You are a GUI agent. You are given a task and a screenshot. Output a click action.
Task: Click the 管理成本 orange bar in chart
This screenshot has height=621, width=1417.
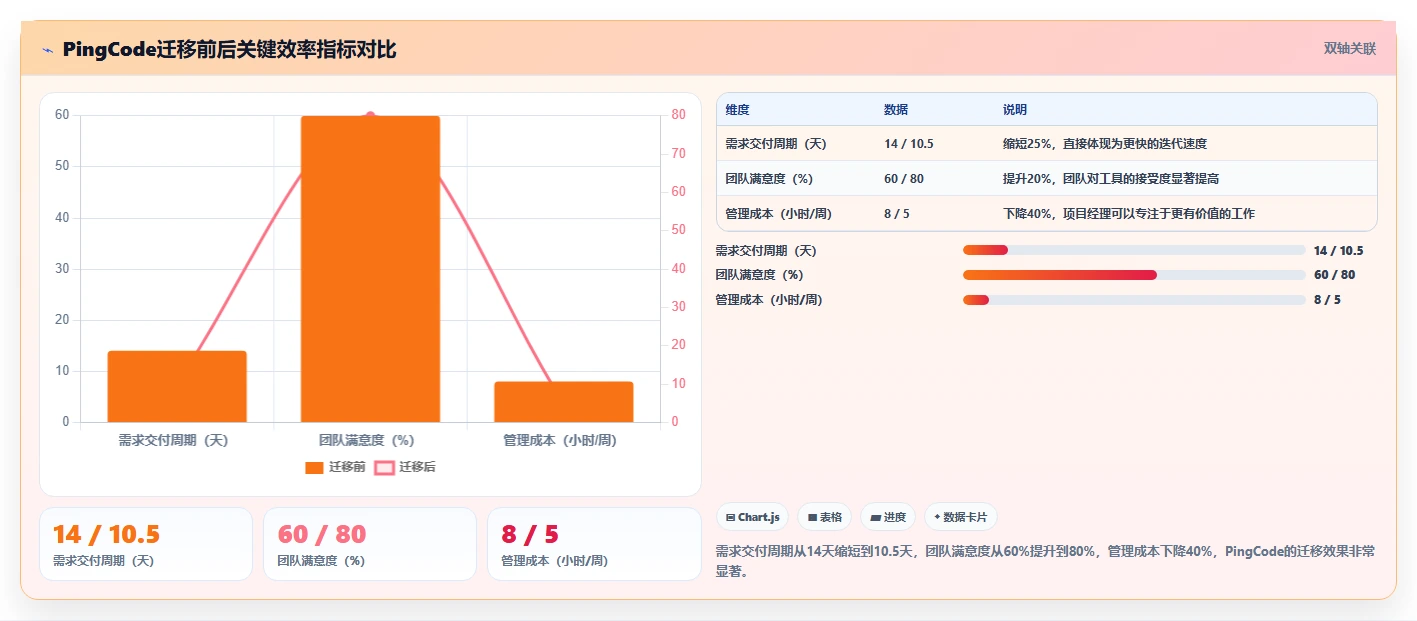coord(564,402)
